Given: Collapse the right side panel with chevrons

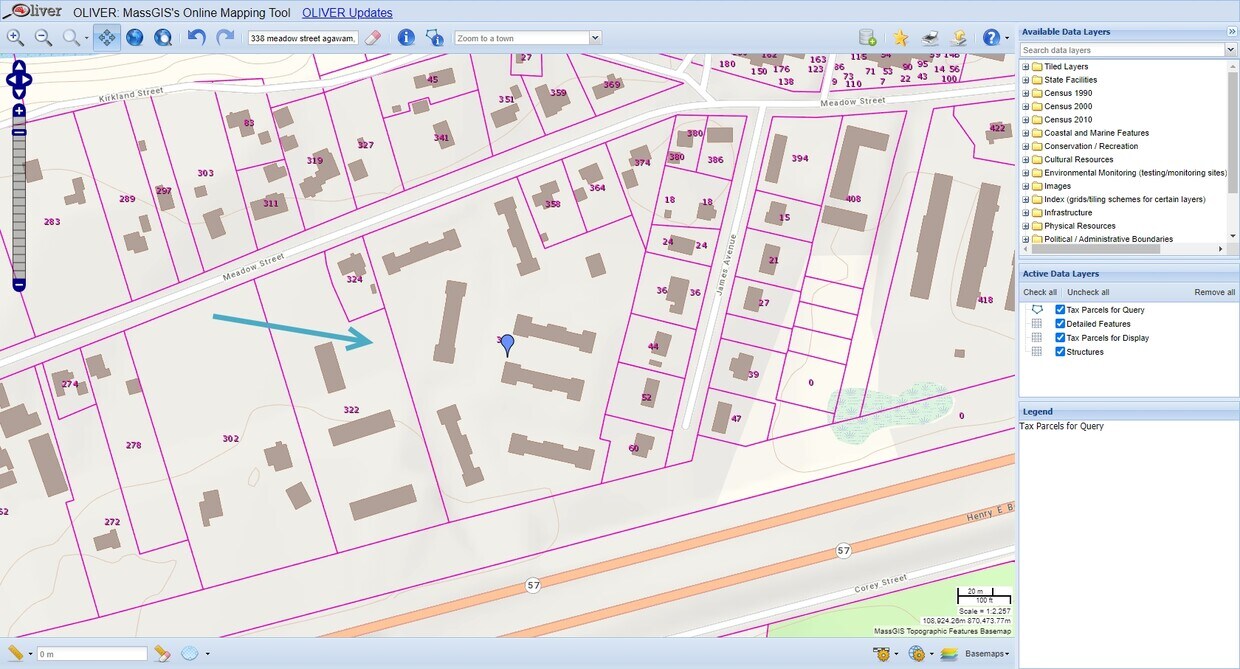Looking at the screenshot, I should 1232,32.
